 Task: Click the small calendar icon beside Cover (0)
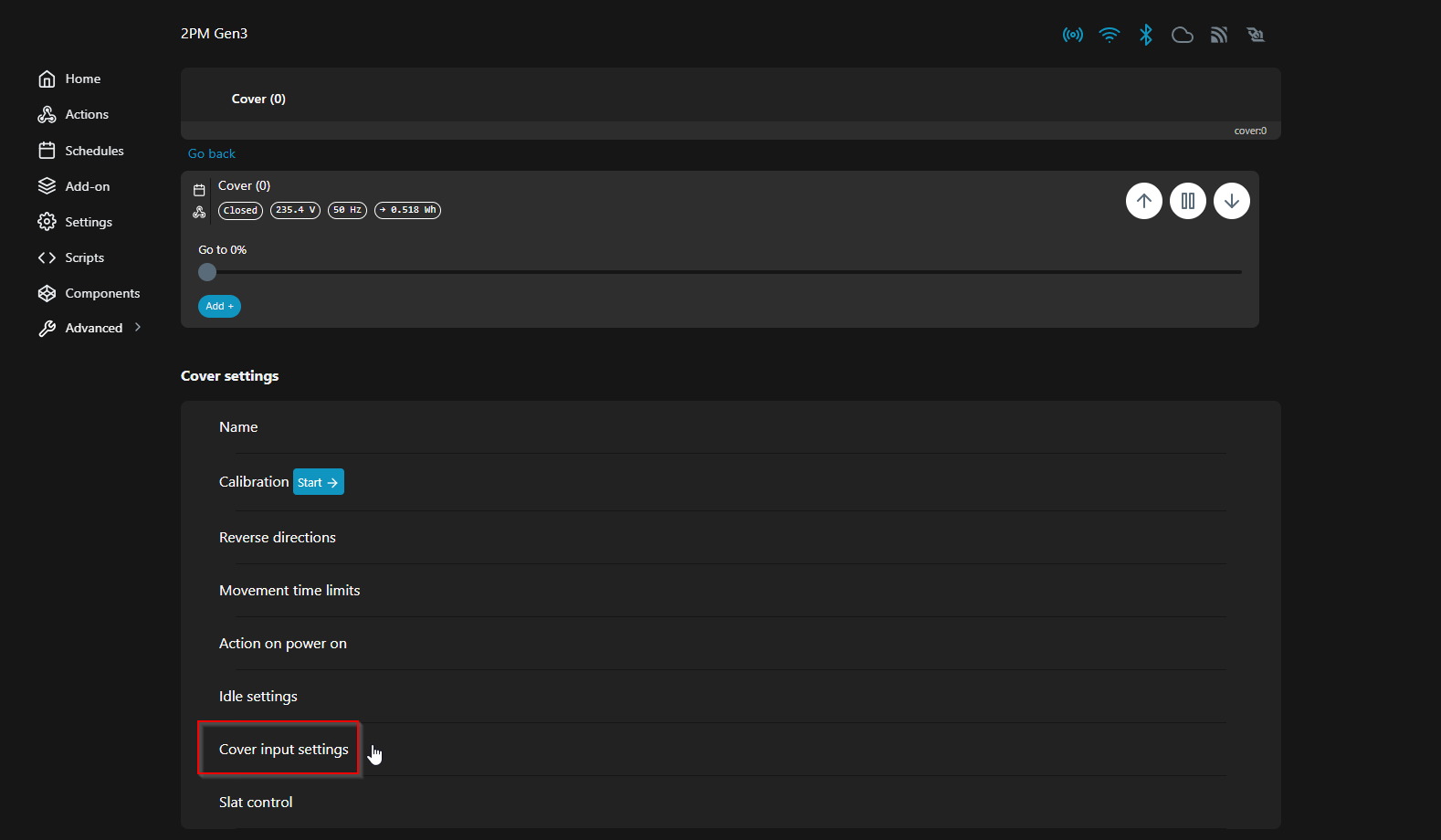click(x=199, y=191)
